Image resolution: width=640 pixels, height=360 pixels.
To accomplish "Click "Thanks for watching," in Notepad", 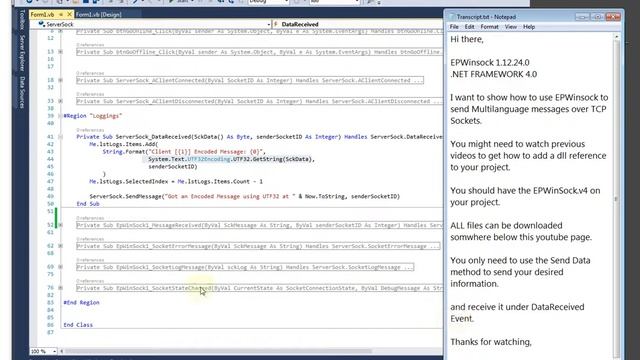I will click(491, 342).
